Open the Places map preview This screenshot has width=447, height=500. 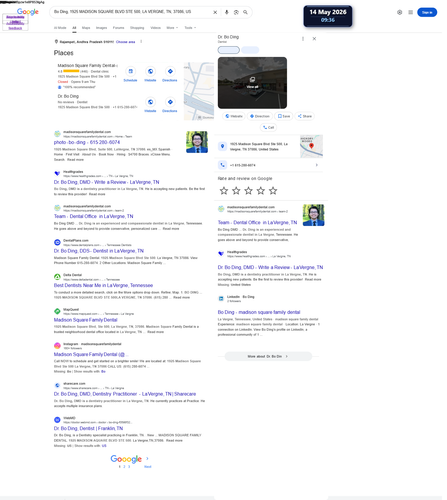point(199,91)
